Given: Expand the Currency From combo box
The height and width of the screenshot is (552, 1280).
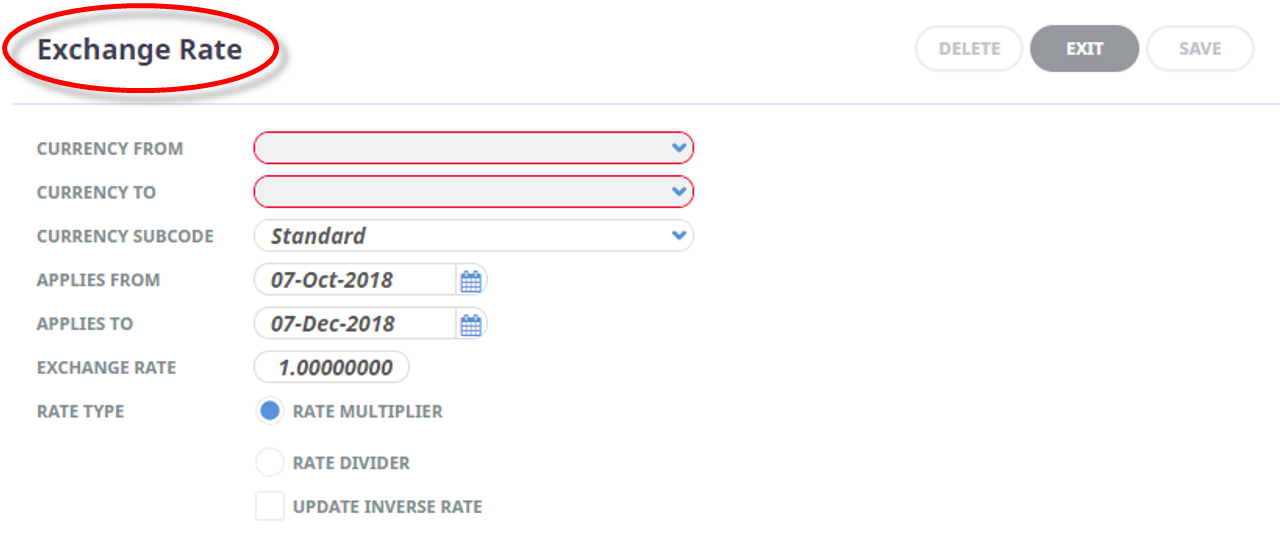Looking at the screenshot, I should click(474, 148).
